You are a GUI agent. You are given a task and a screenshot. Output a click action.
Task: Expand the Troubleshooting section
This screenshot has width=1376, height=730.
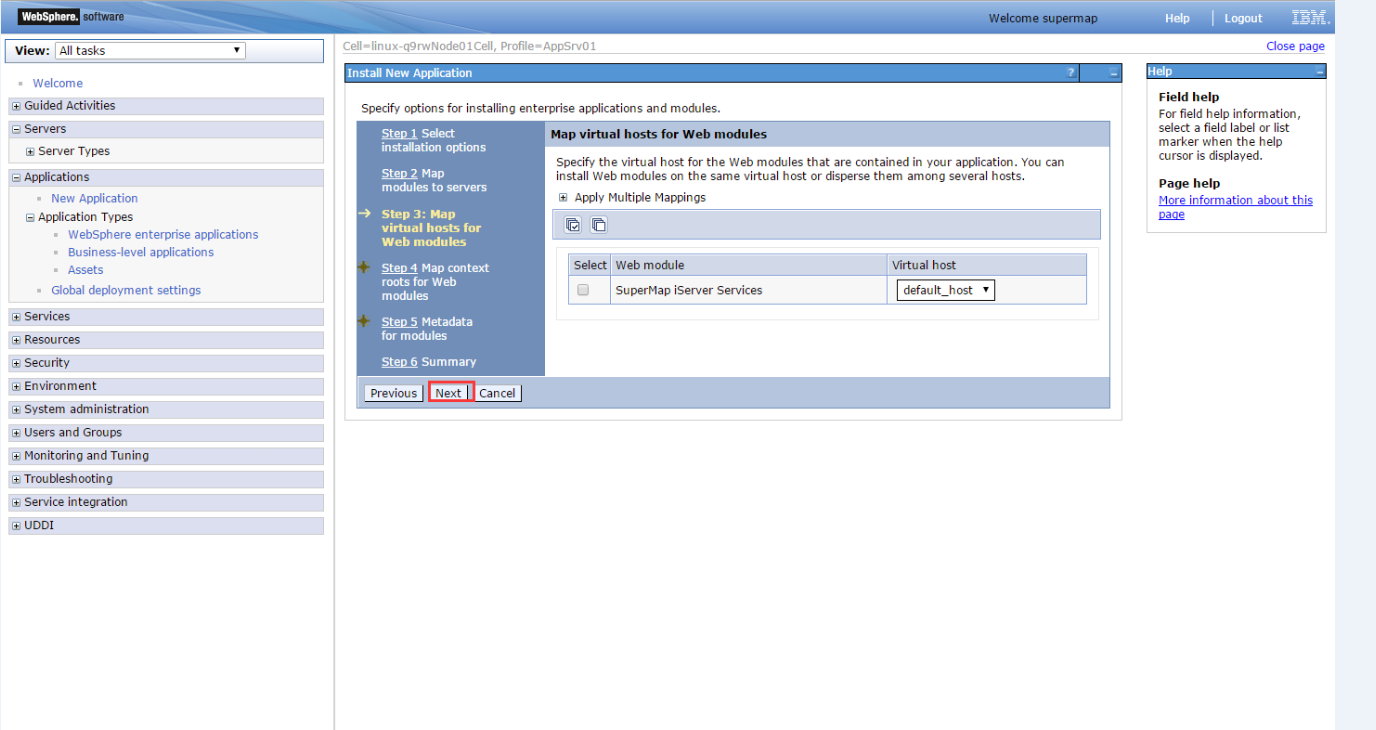(16, 479)
